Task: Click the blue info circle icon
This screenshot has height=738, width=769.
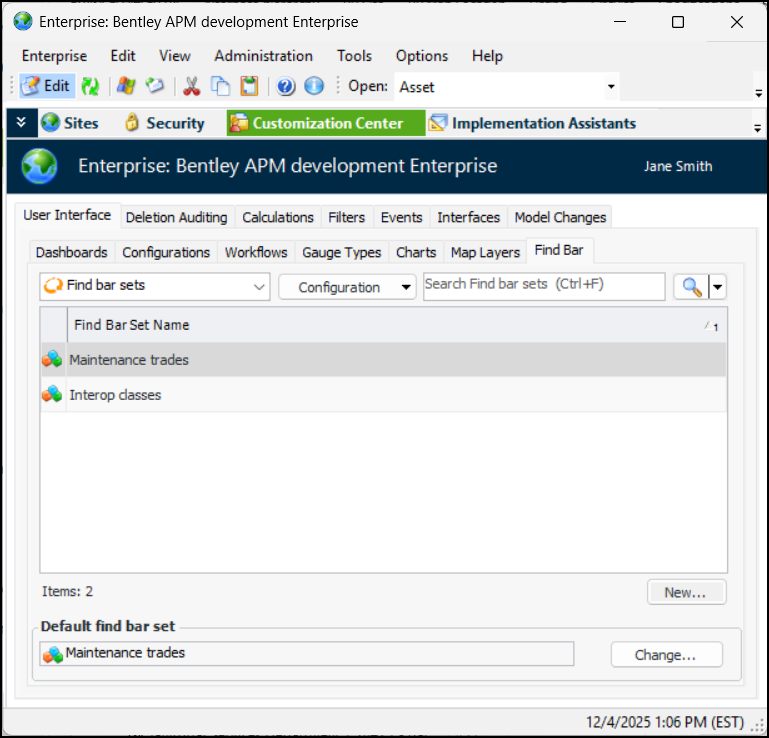Action: pos(314,86)
